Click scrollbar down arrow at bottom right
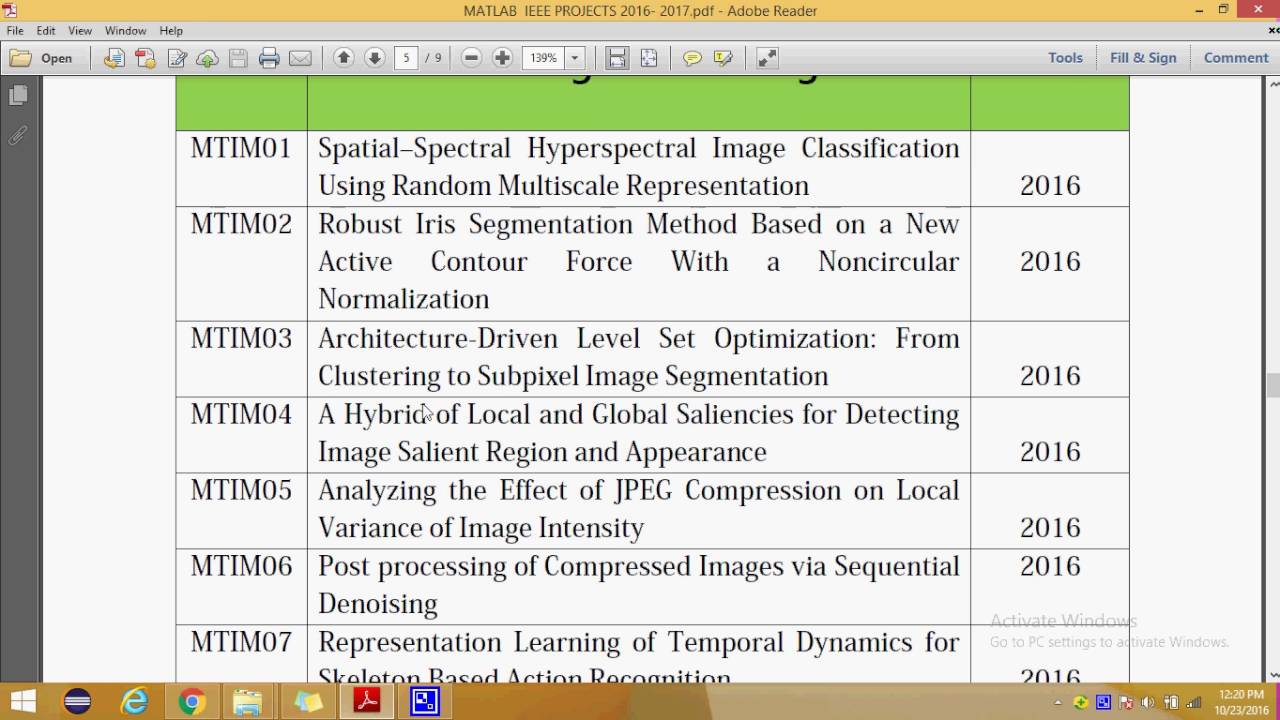This screenshot has width=1280, height=720. 1272,676
